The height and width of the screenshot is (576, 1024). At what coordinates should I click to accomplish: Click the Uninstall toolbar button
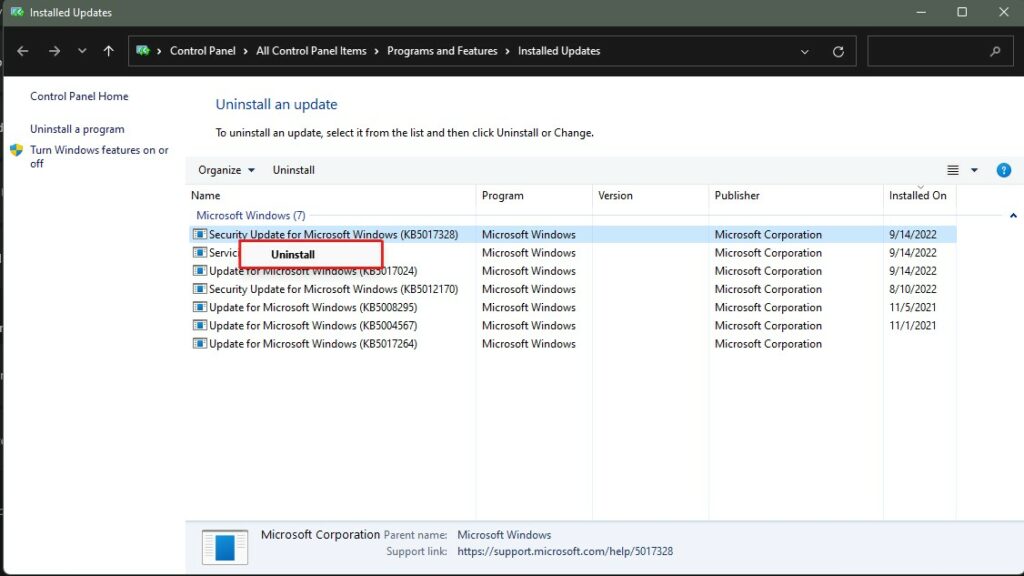(x=294, y=170)
